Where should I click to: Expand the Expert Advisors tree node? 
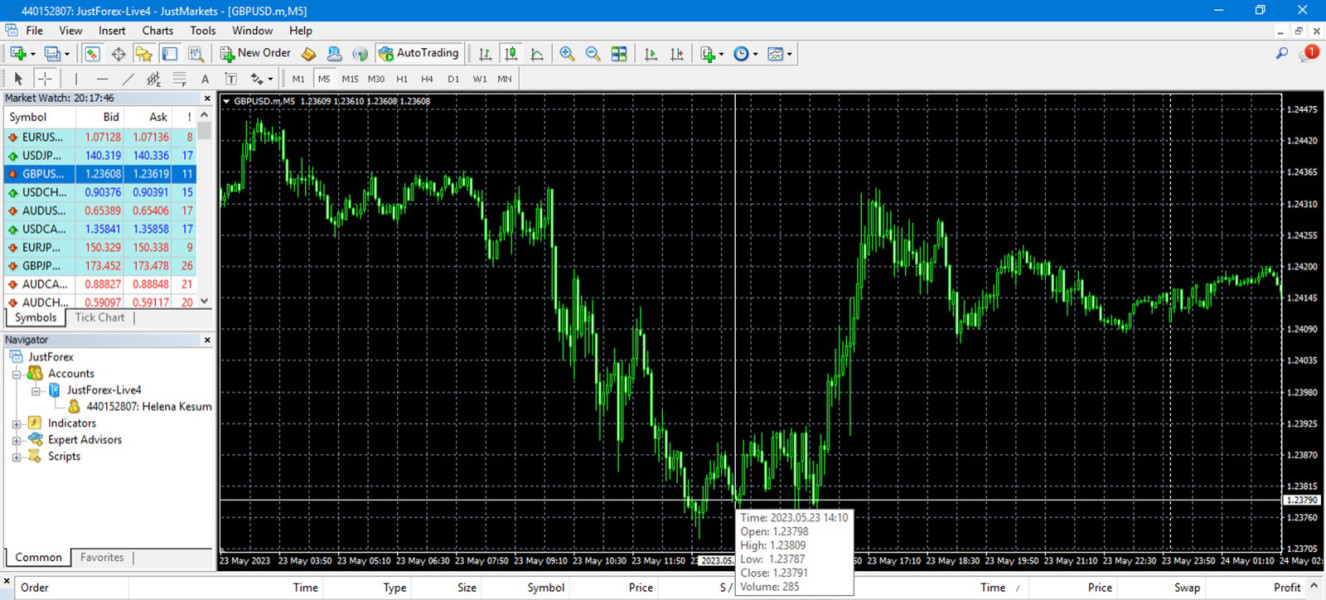click(17, 440)
